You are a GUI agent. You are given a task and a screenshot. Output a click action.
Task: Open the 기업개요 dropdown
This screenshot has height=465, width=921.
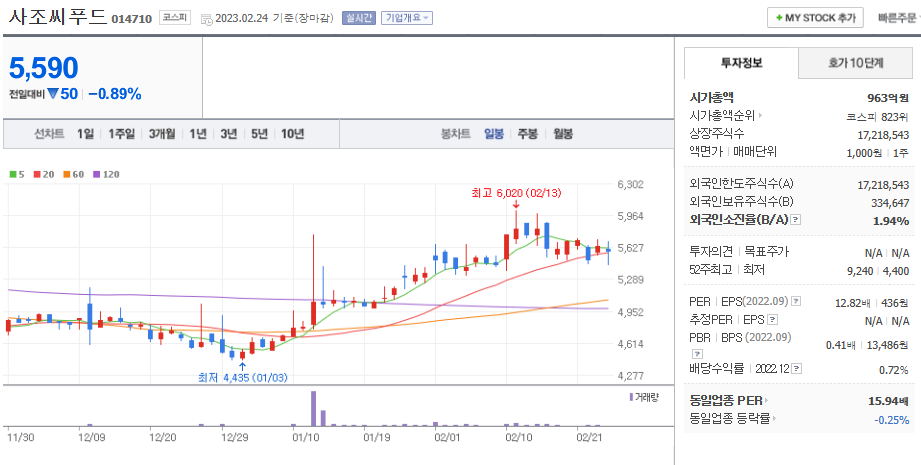tap(406, 18)
